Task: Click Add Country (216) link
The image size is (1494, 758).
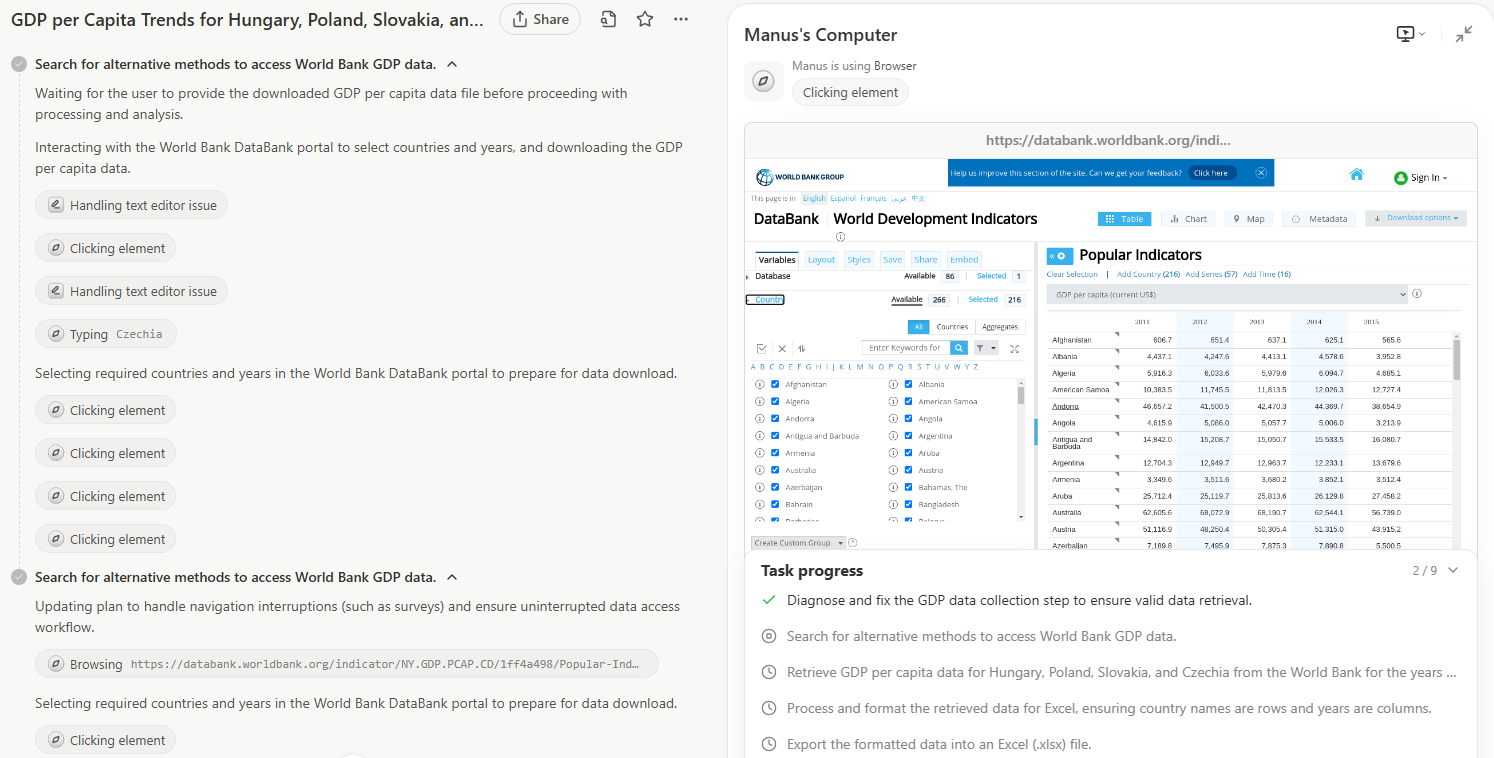Action: pos(1148,274)
